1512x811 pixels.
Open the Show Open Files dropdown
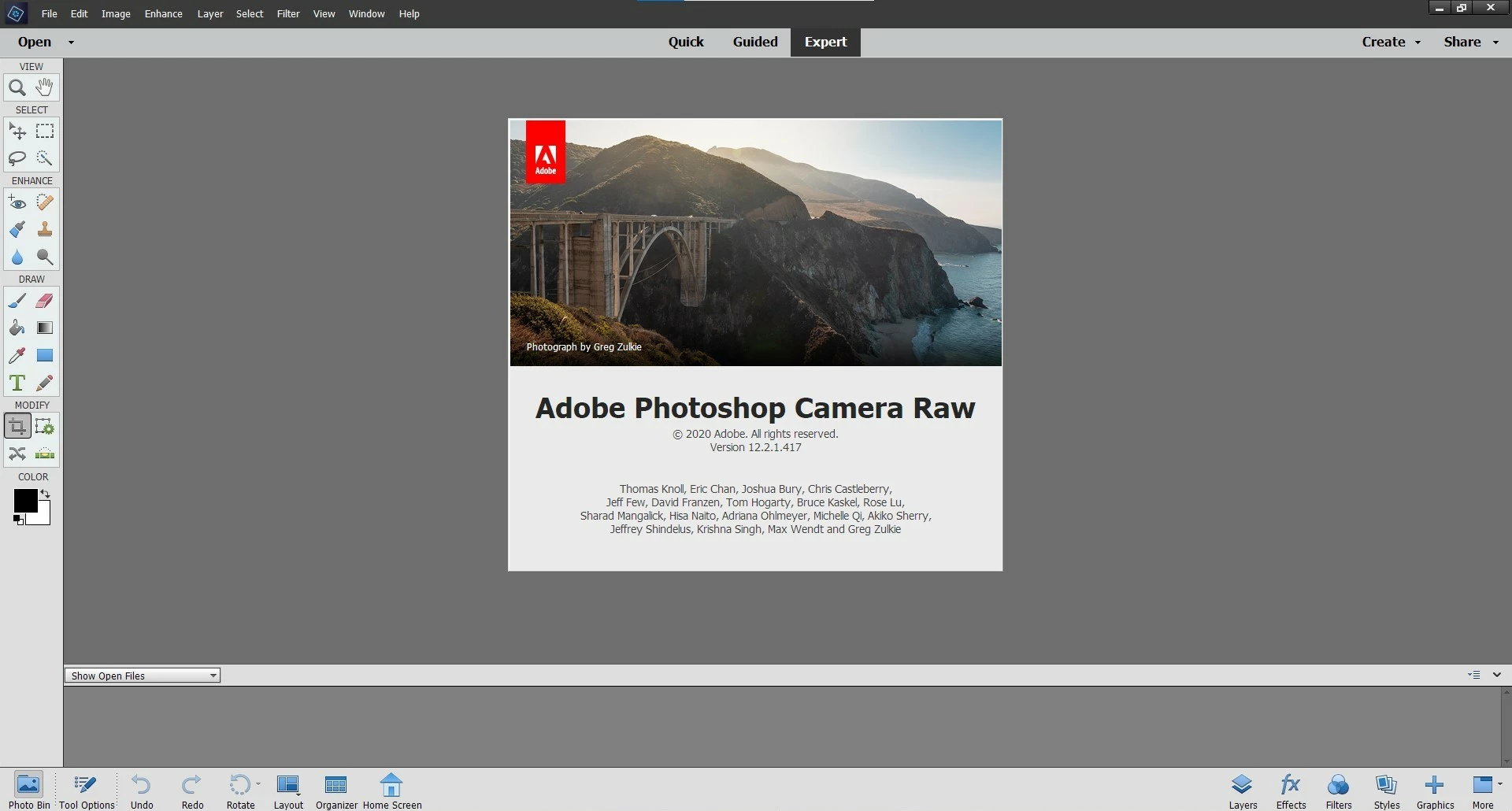click(143, 676)
